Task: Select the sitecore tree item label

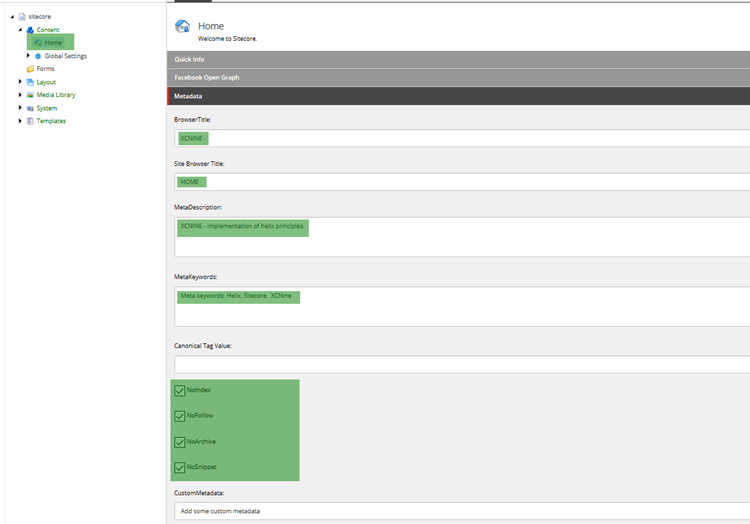Action: (40, 17)
